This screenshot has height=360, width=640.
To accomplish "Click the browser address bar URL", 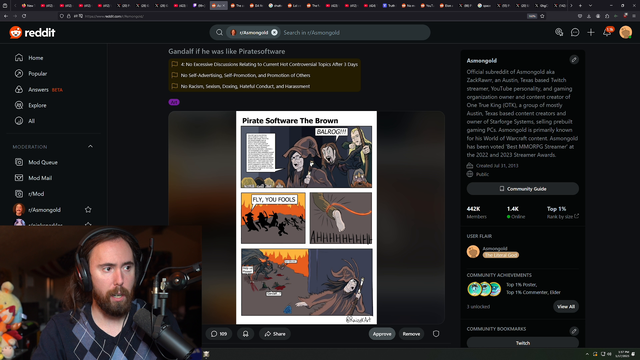I will coord(114,16).
